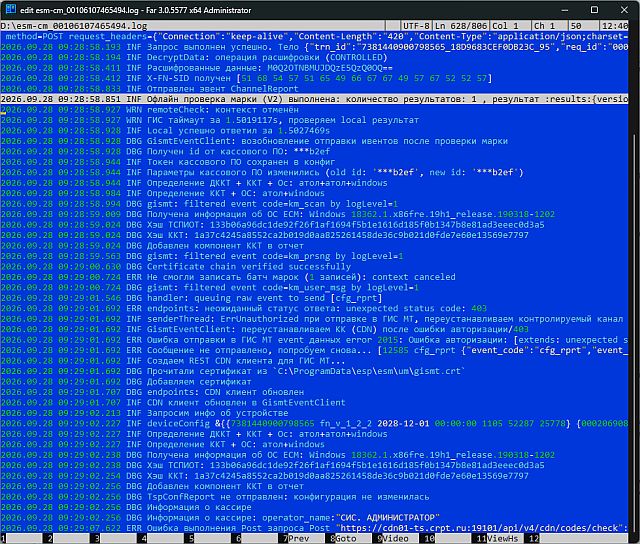
Task: Click the line 'Запросим инфо об устройстве'
Action: click(144, 413)
